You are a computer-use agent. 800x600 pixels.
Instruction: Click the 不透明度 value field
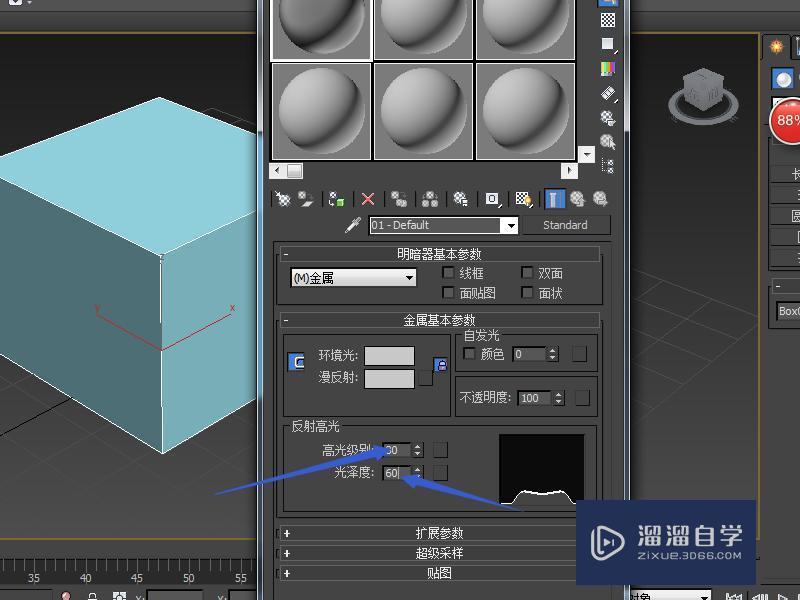tap(535, 398)
